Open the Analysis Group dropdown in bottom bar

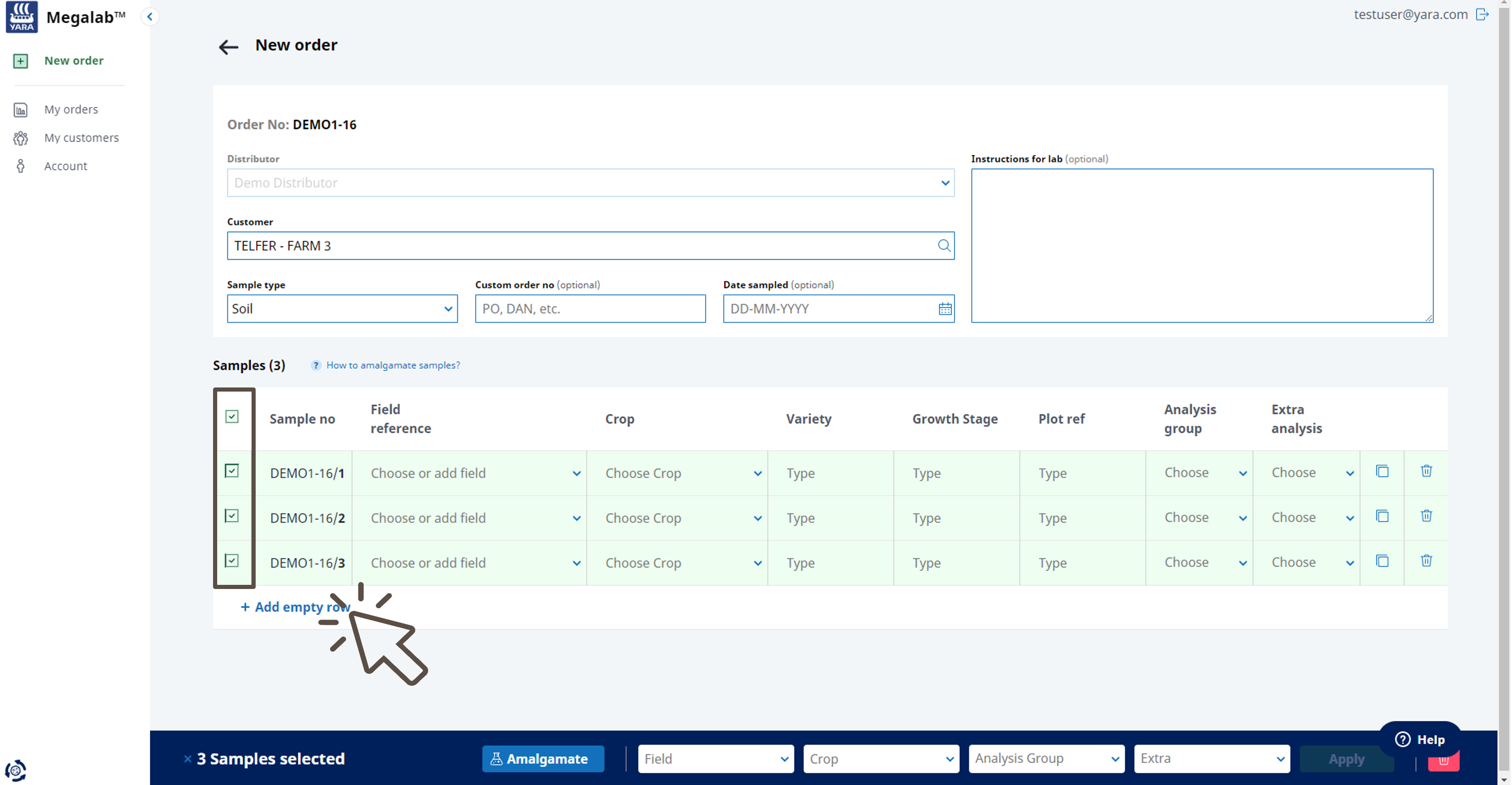(1046, 758)
